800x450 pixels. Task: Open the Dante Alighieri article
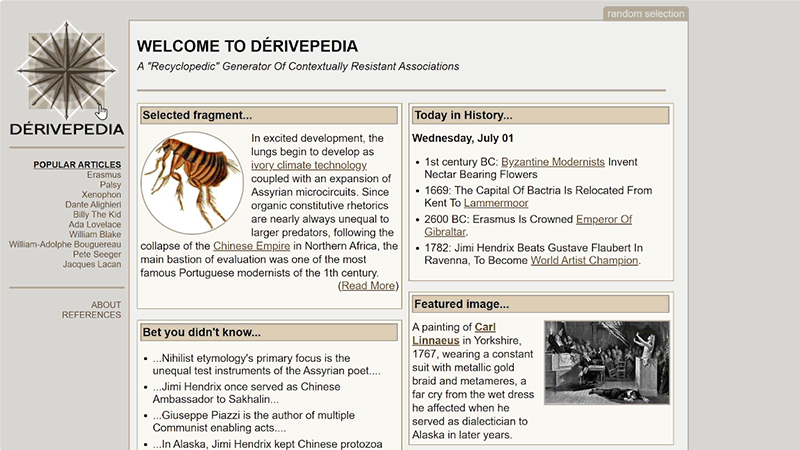pos(93,205)
